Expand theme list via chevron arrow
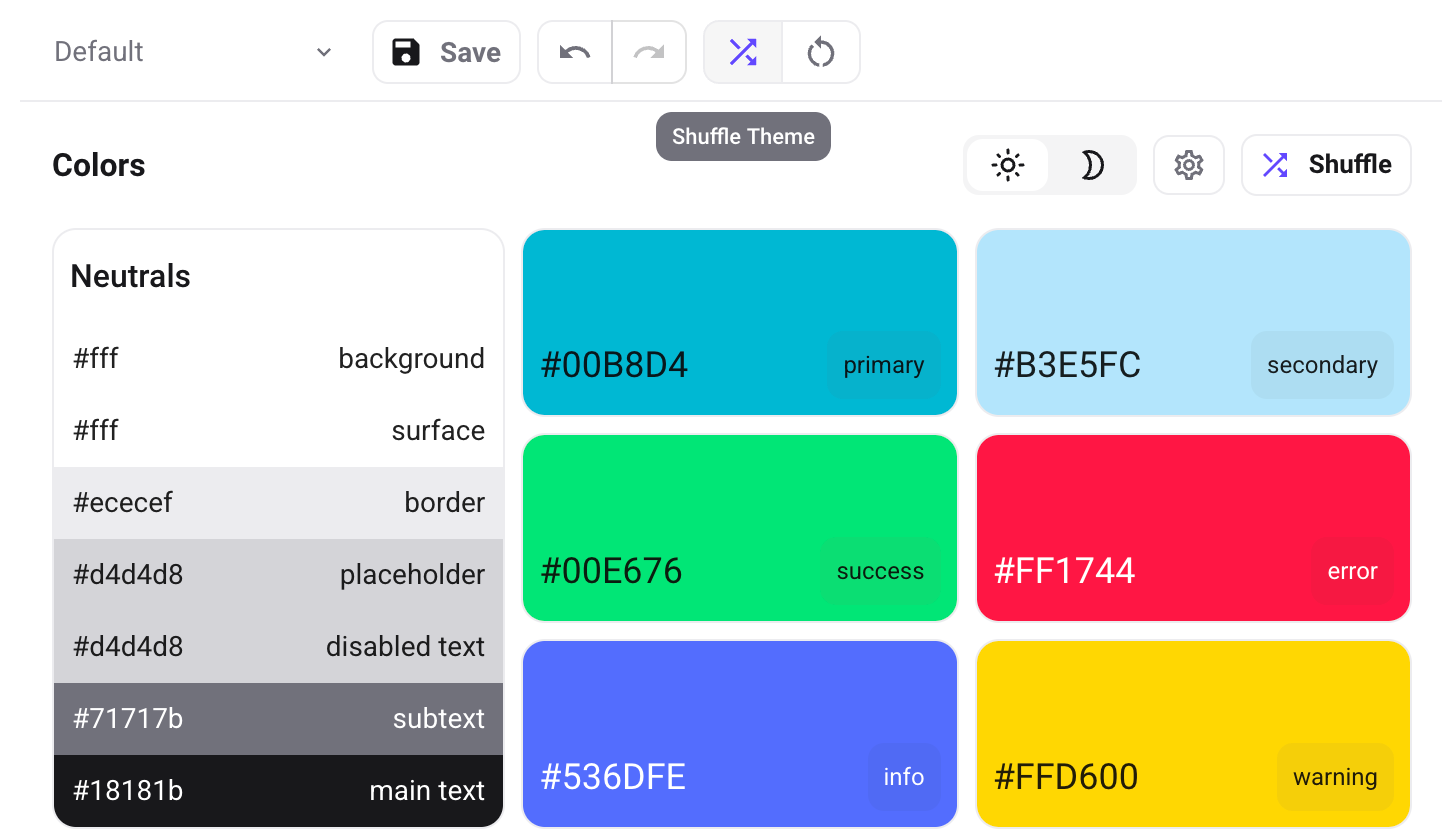Viewport: 1442px width, 838px height. click(x=324, y=52)
